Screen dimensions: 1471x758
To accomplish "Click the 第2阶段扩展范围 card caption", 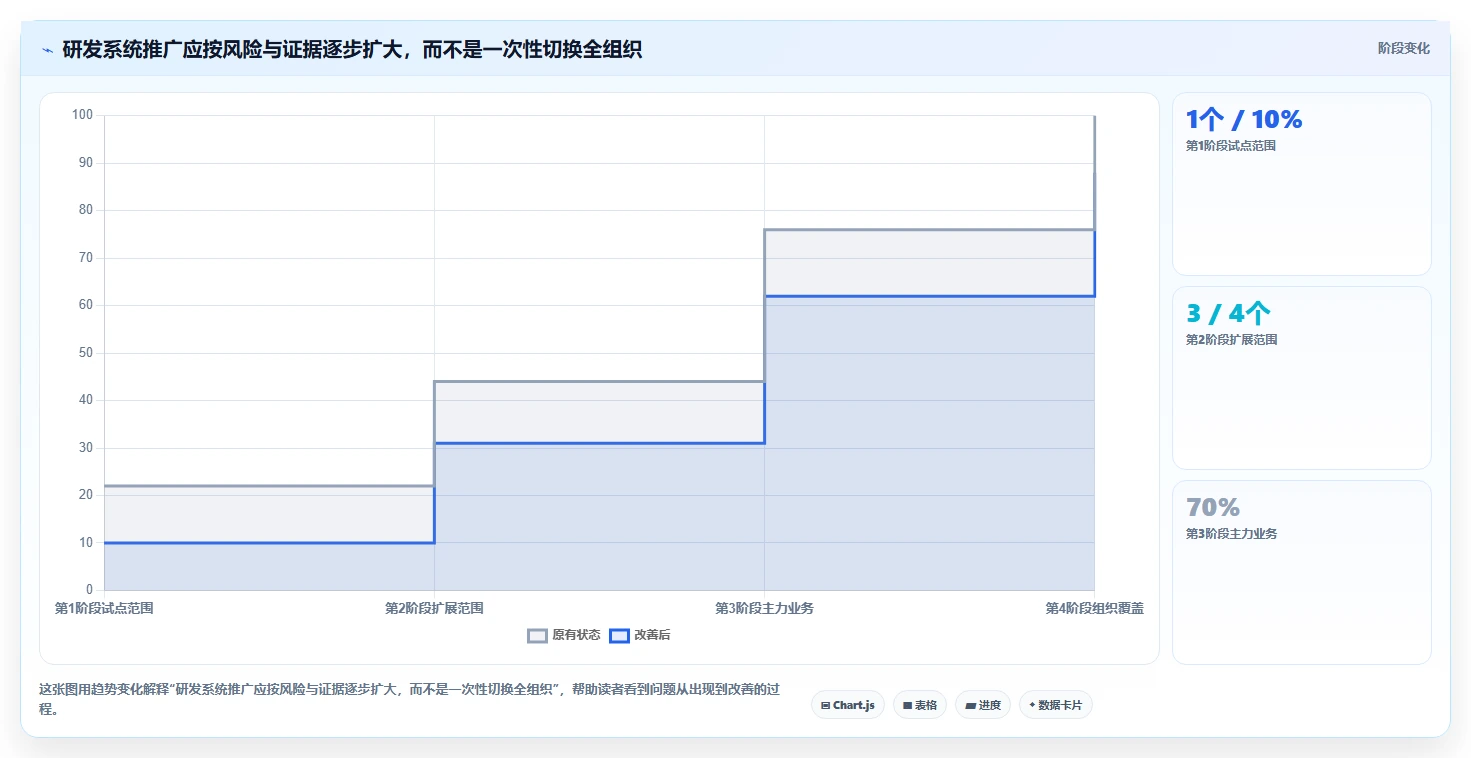I will (1231, 340).
